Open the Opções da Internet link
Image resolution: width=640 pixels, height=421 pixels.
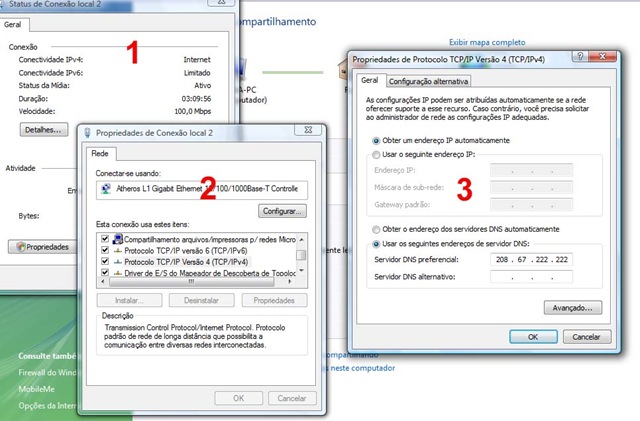(x=47, y=405)
